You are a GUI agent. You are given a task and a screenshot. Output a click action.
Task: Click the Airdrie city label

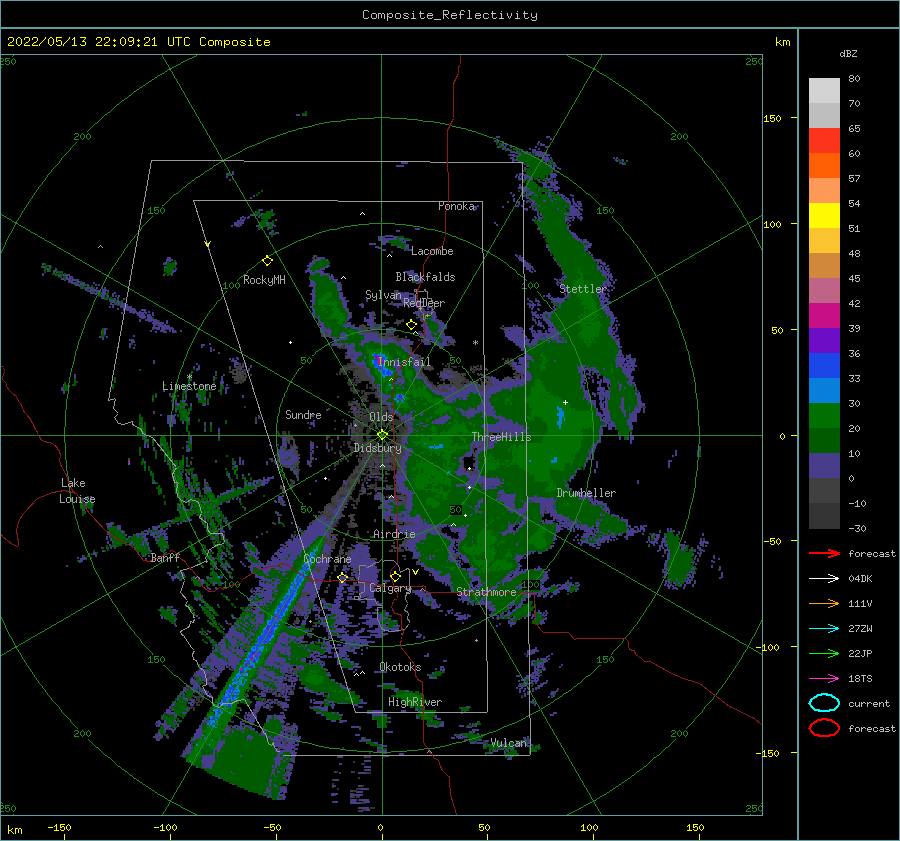tap(394, 534)
